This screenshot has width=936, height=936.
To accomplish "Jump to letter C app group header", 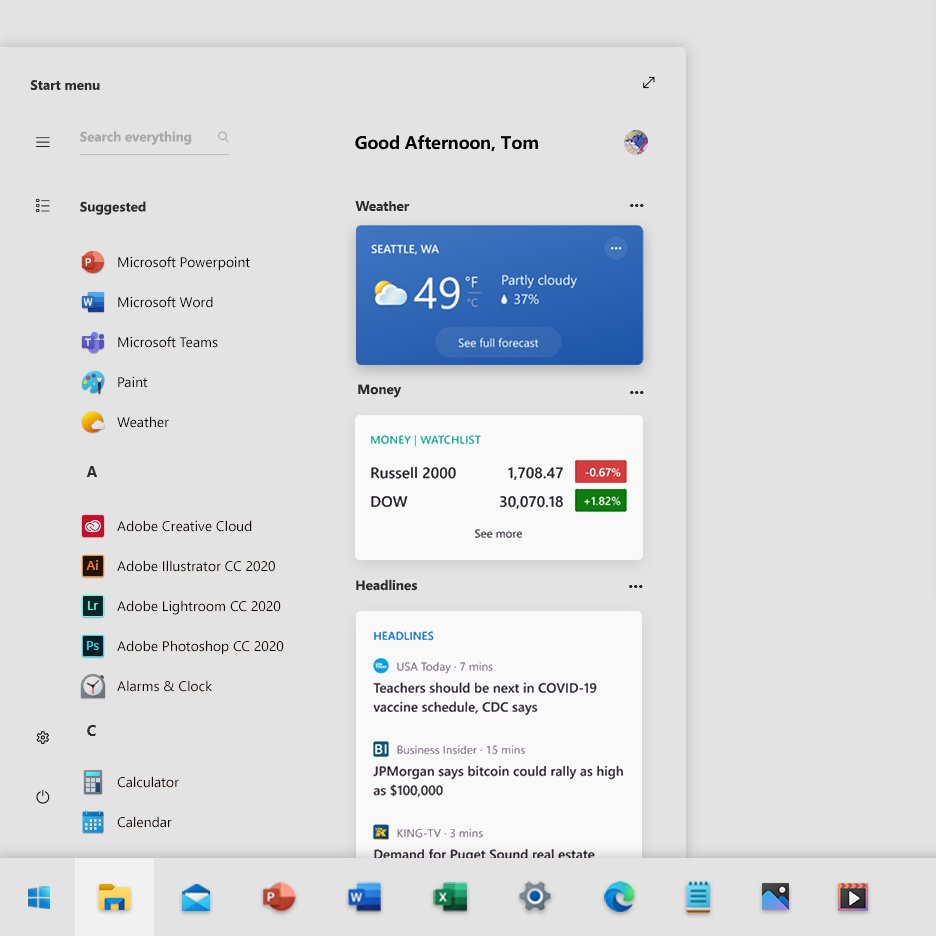I will (91, 731).
